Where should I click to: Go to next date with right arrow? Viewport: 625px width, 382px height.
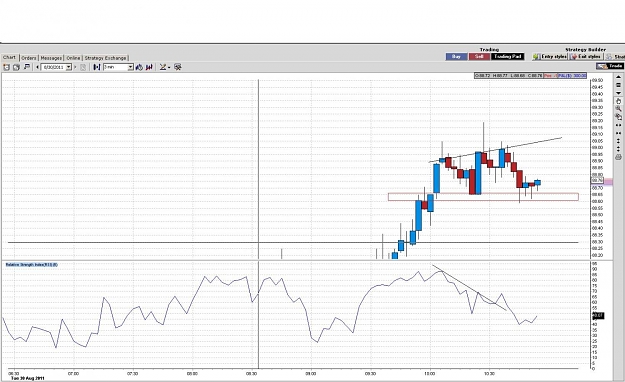click(75, 67)
